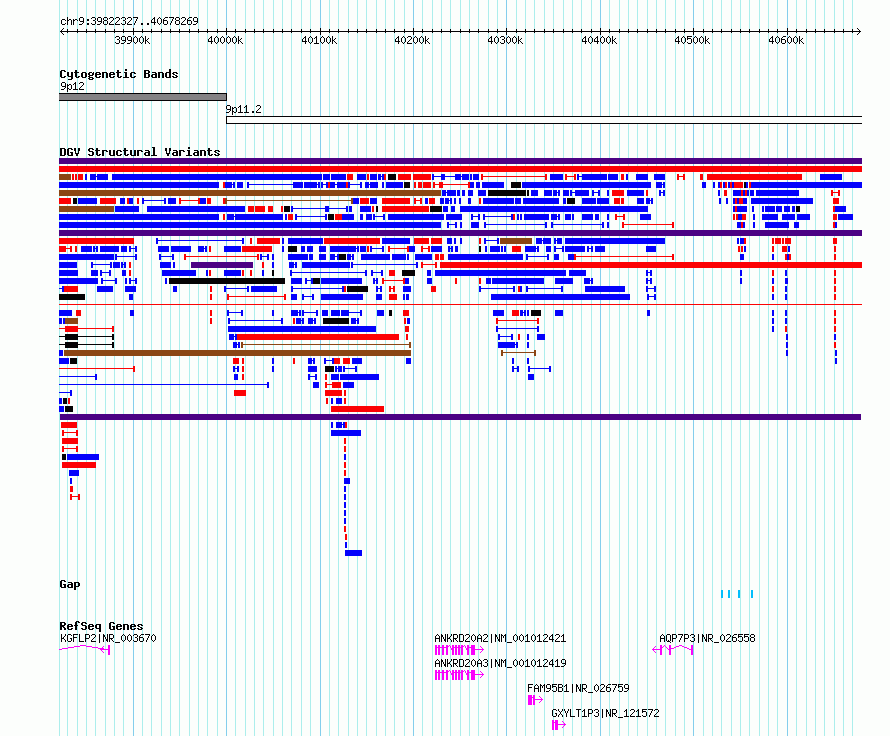Screen dimensions: 890x736
Task: Open the DGV Structural Variants track title
Action: tap(140, 152)
